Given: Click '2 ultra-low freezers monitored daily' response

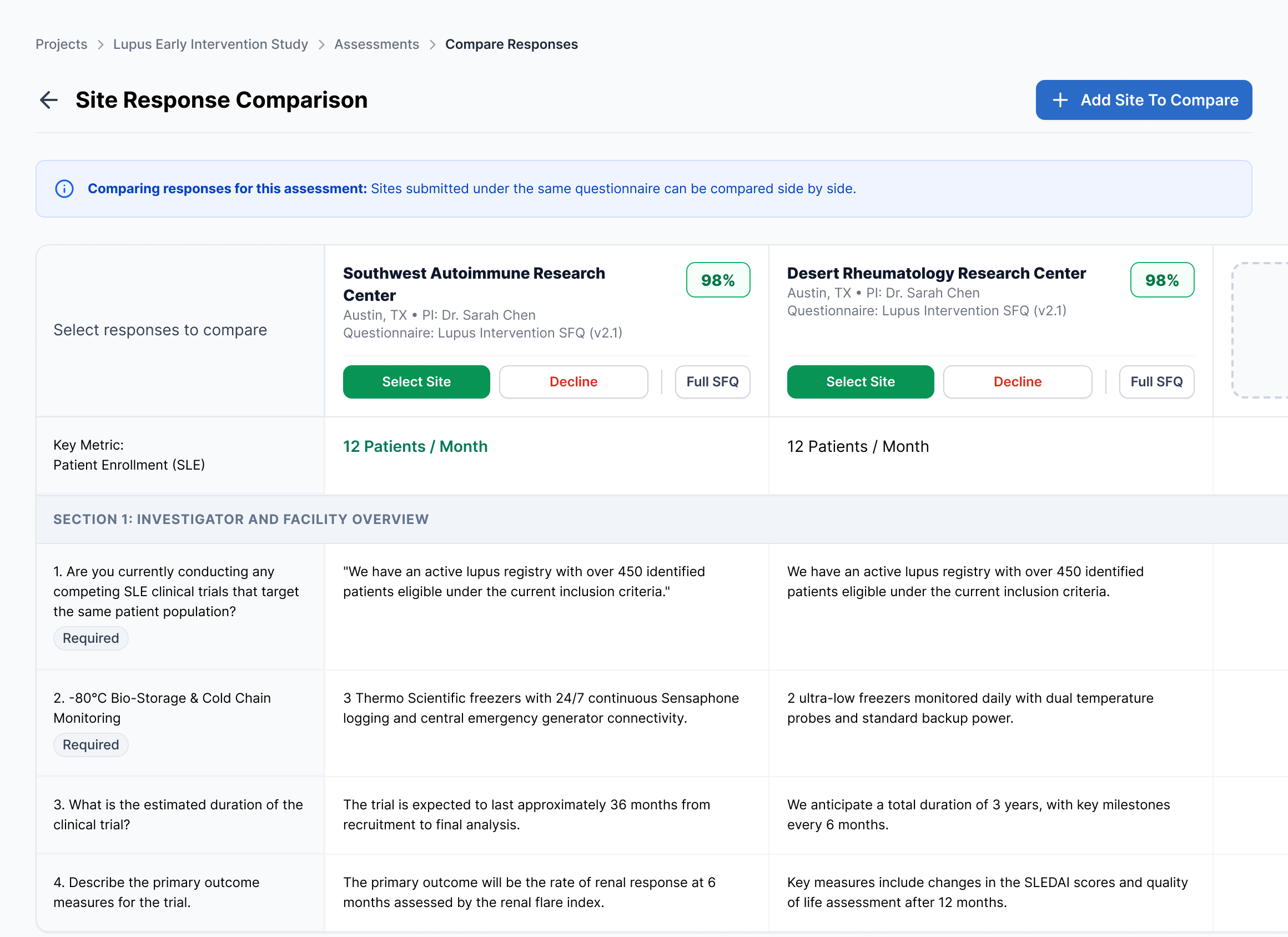Looking at the screenshot, I should [970, 708].
